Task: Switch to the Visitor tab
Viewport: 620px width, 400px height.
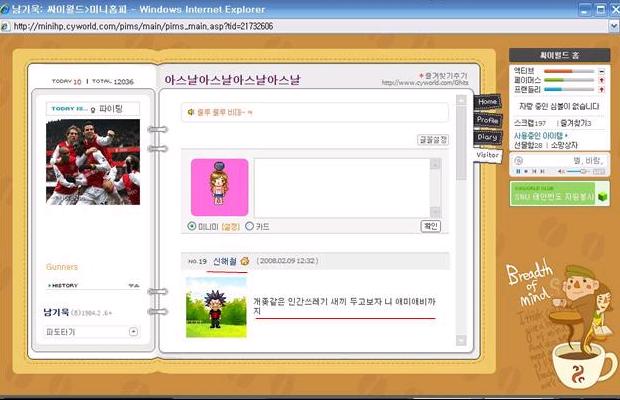Action: (x=488, y=155)
